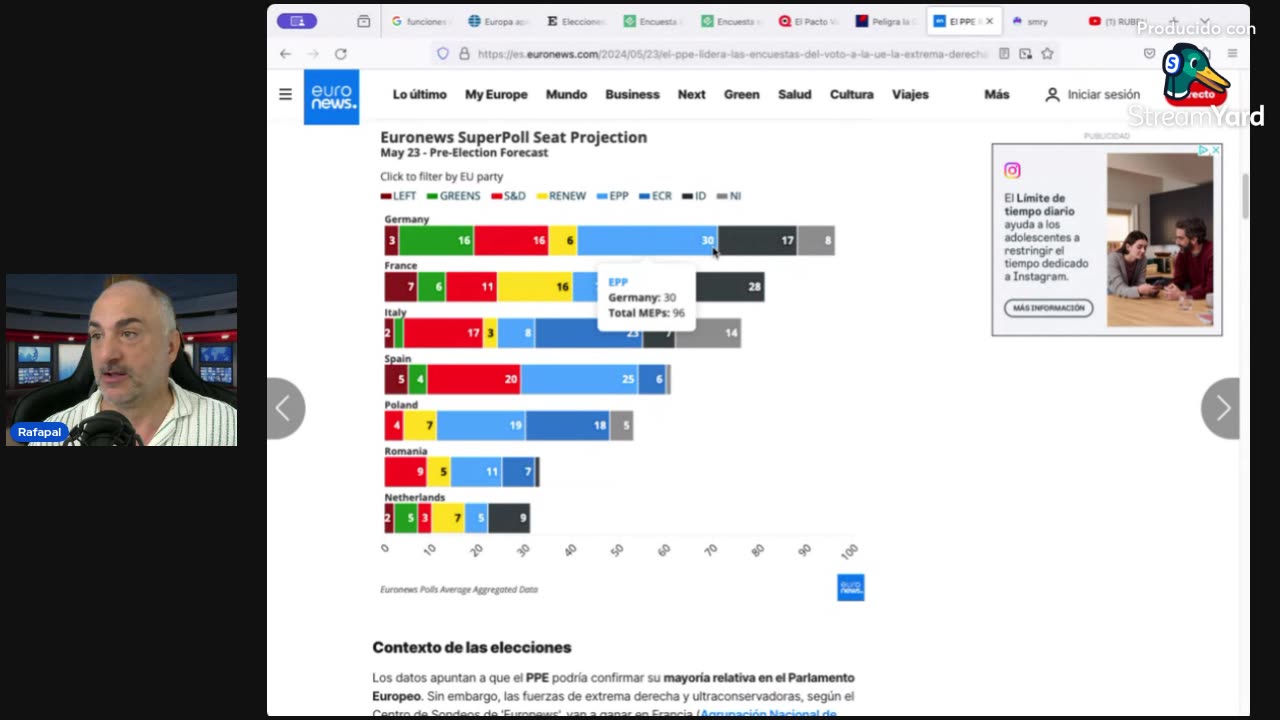1280x720 pixels.
Task: Expand the Más navigation menu
Action: [x=997, y=94]
